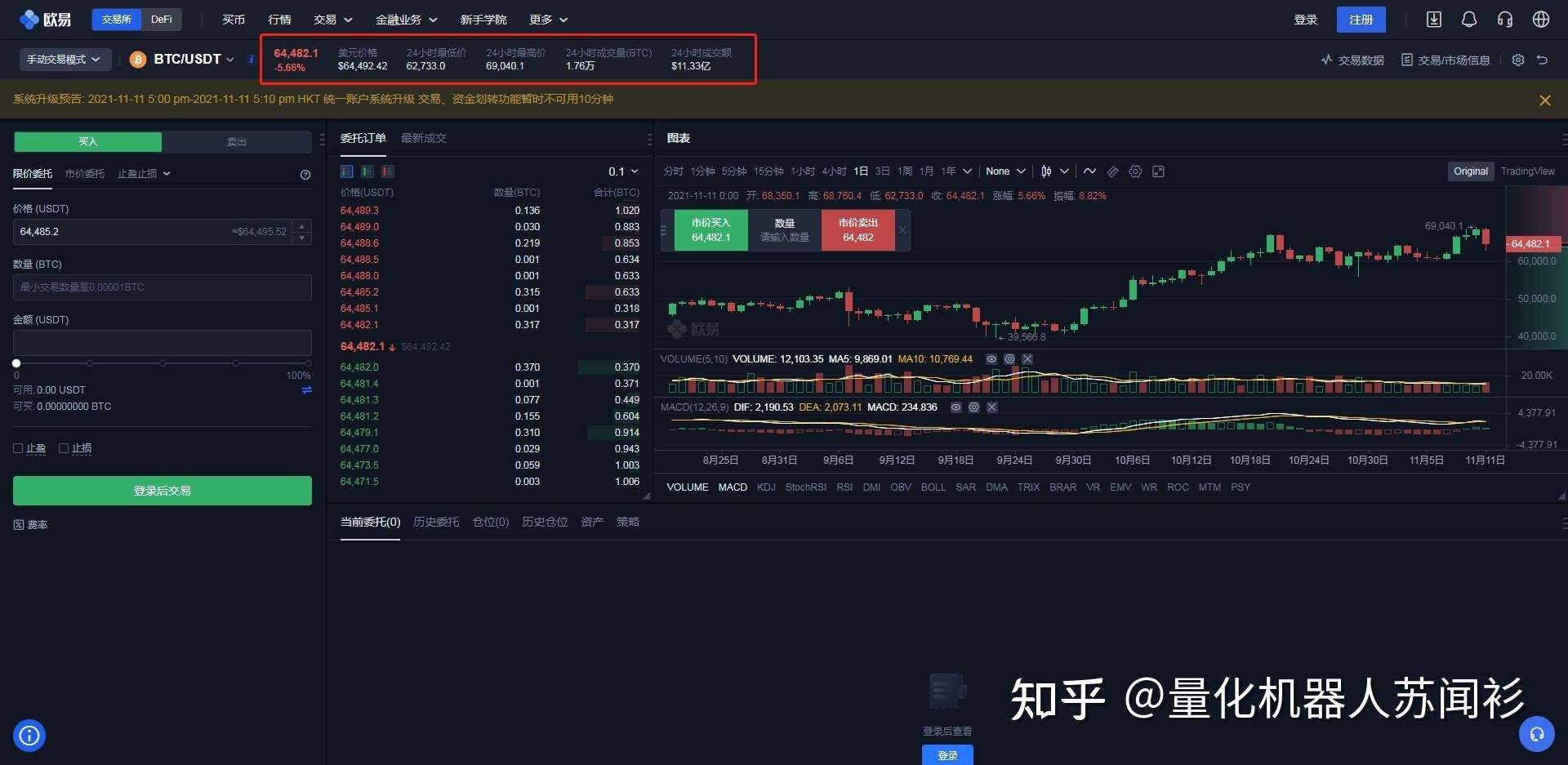Open the blue support chat bubble
Screen dimensions: 1568x765
pos(1536,734)
